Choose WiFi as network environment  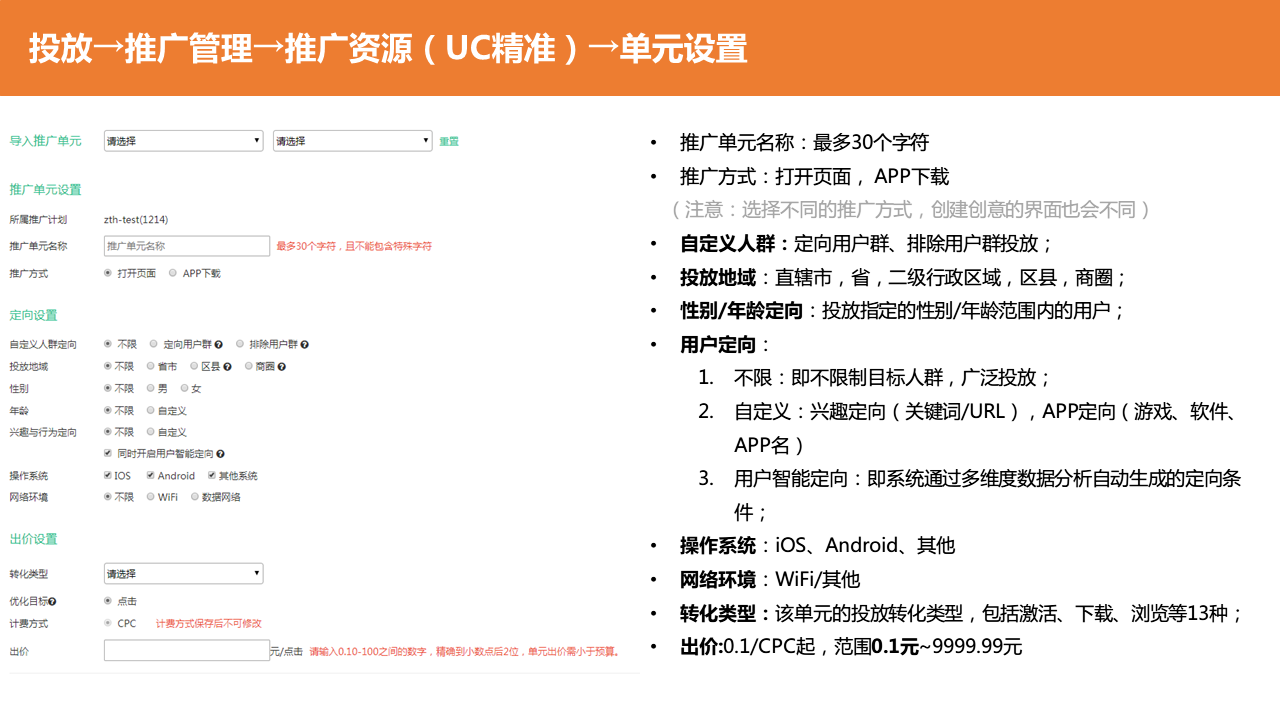[x=150, y=496]
